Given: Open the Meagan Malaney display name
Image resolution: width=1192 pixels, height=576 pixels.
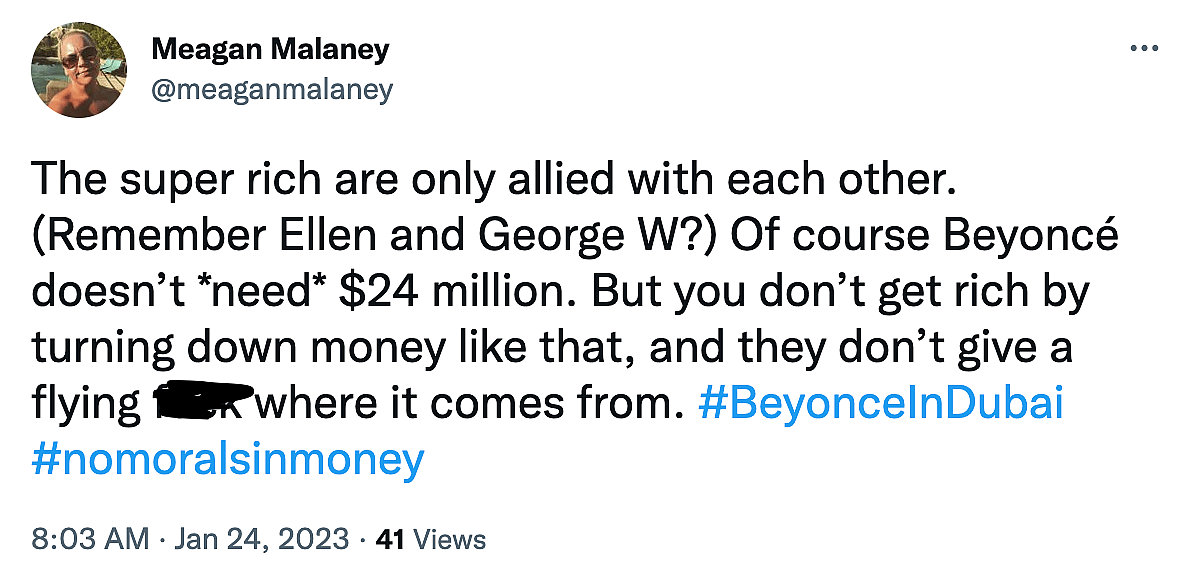Looking at the screenshot, I should 271,49.
